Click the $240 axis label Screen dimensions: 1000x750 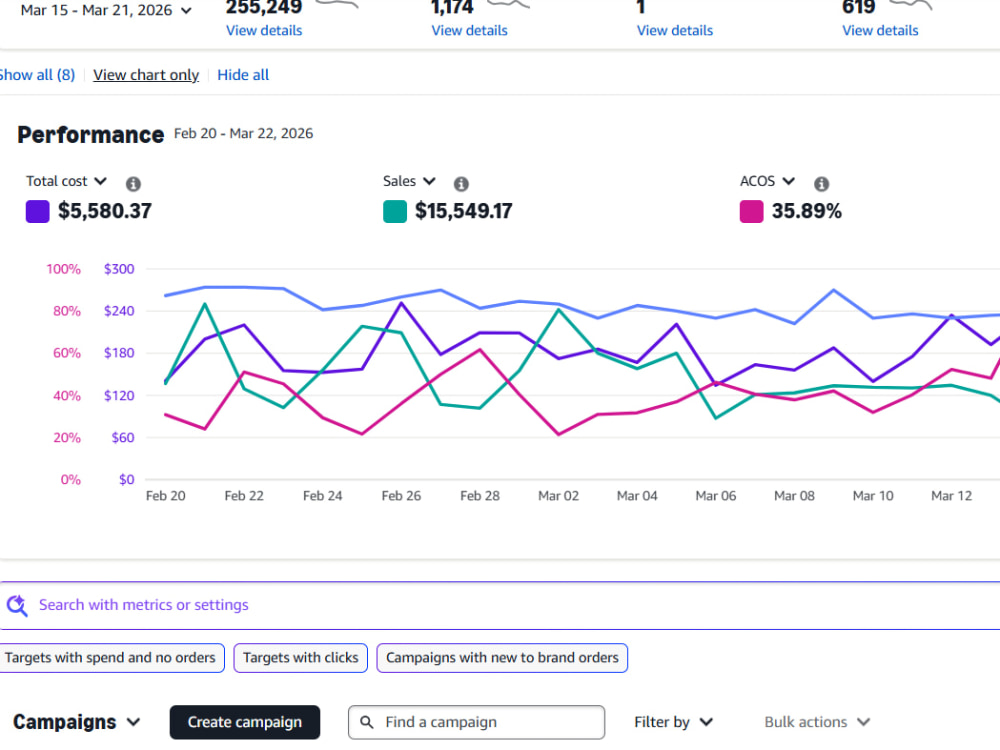coord(119,311)
